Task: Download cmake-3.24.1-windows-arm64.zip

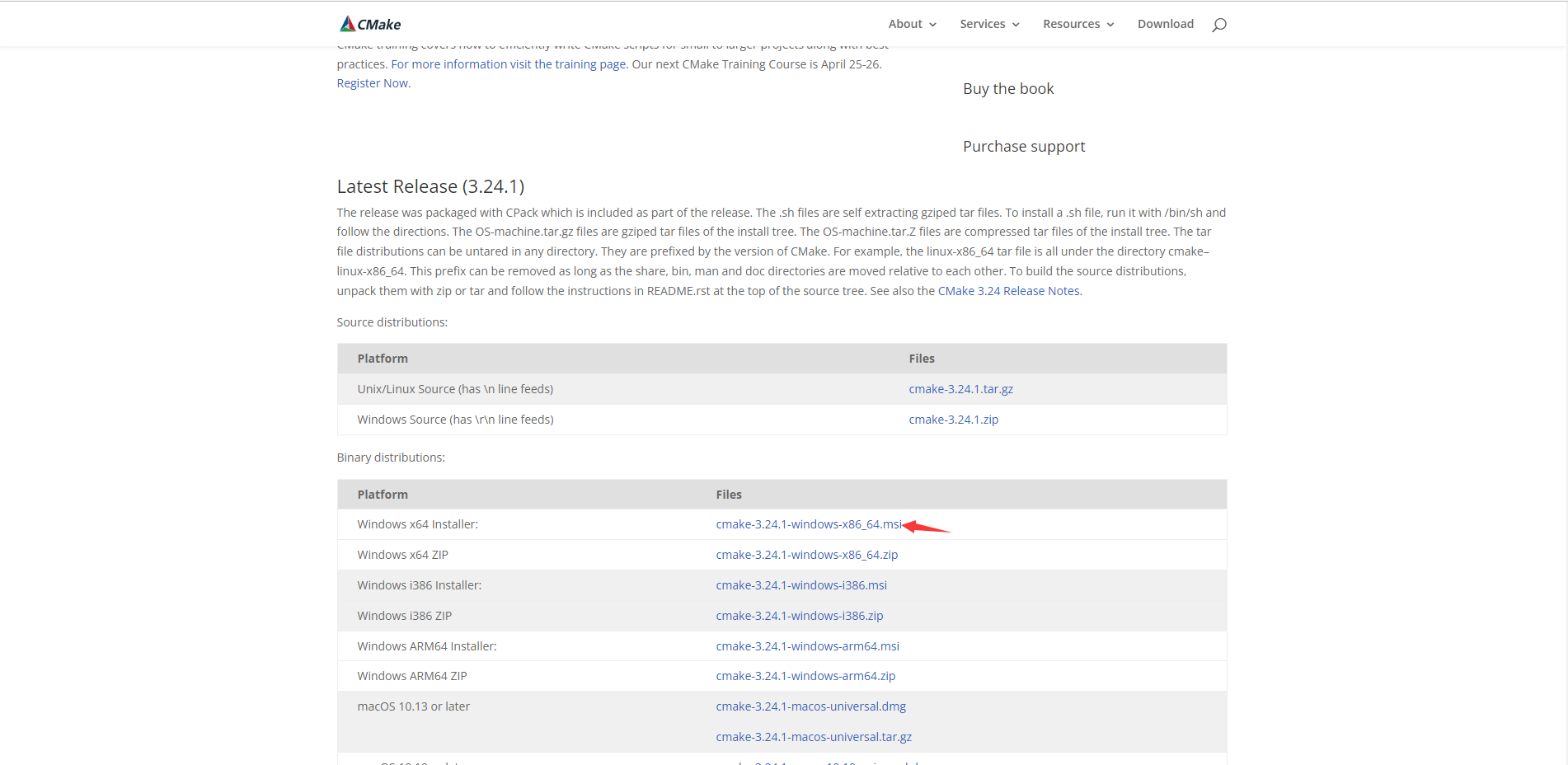Action: click(x=805, y=676)
